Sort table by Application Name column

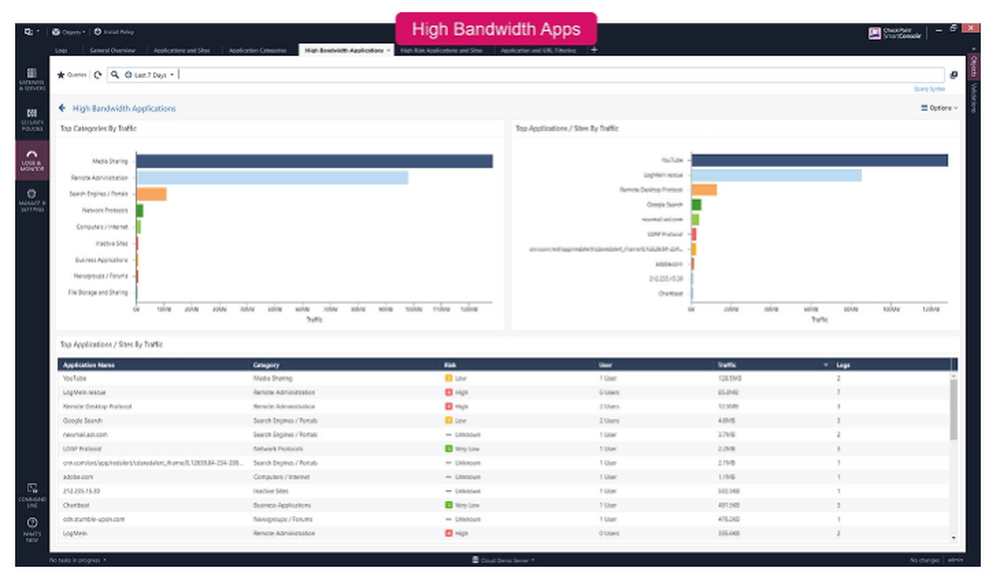point(89,365)
